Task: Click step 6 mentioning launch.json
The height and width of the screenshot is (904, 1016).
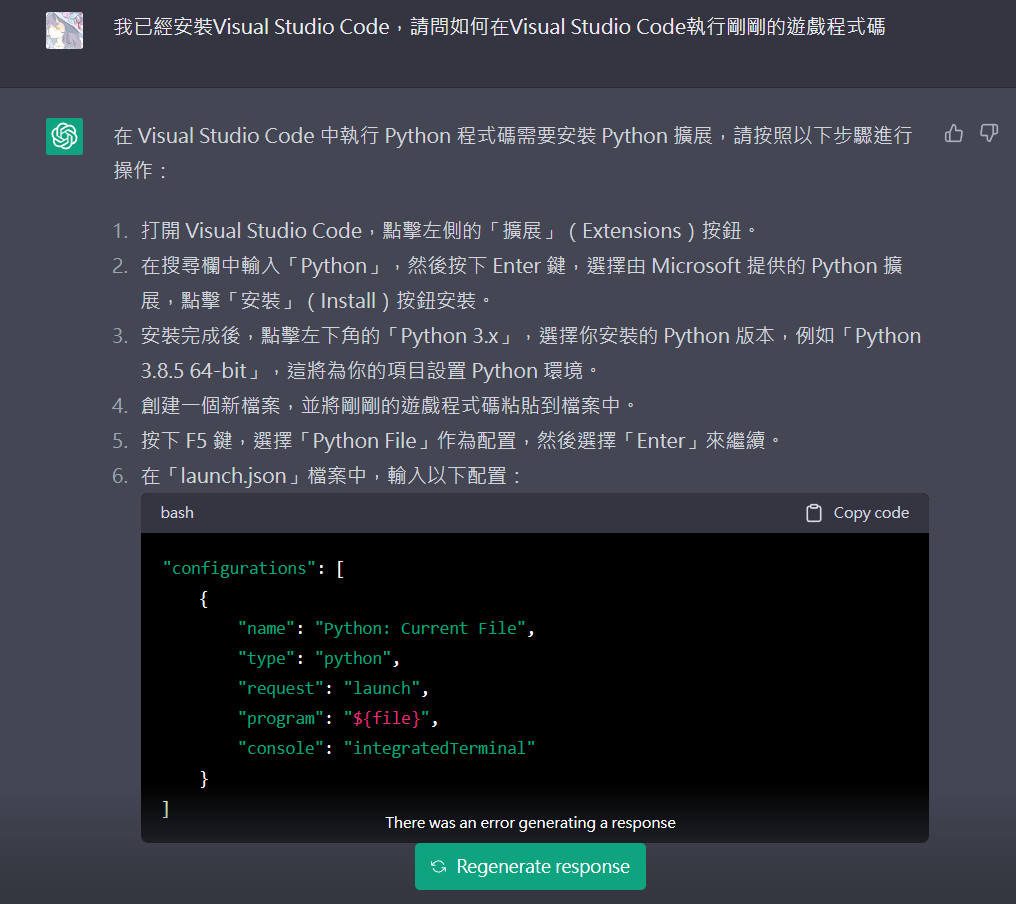Action: 331,476
